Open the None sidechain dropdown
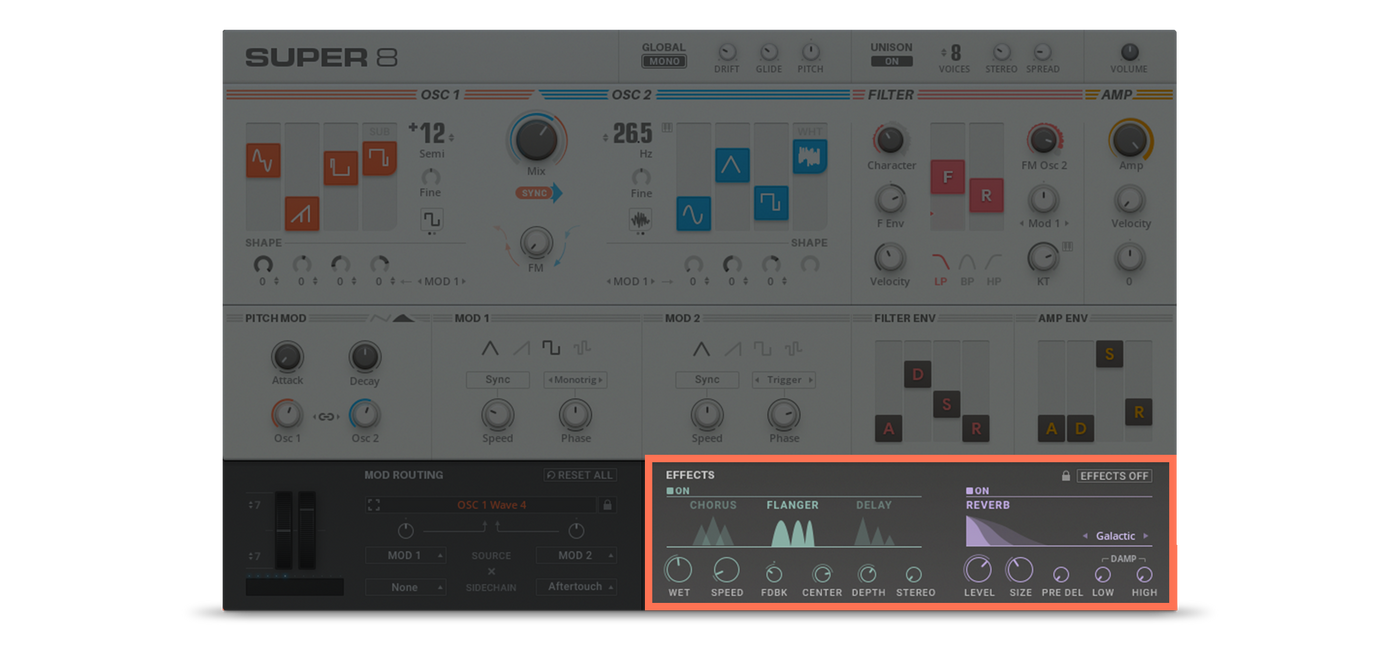The height and width of the screenshot is (655, 1400). (405, 587)
